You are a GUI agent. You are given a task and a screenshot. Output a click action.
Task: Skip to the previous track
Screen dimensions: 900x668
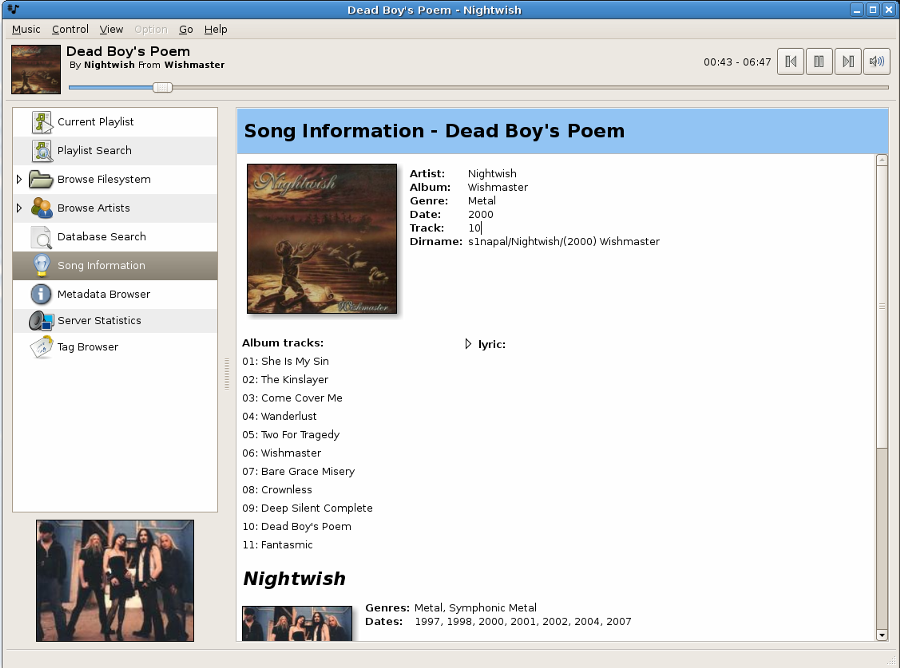pos(790,61)
